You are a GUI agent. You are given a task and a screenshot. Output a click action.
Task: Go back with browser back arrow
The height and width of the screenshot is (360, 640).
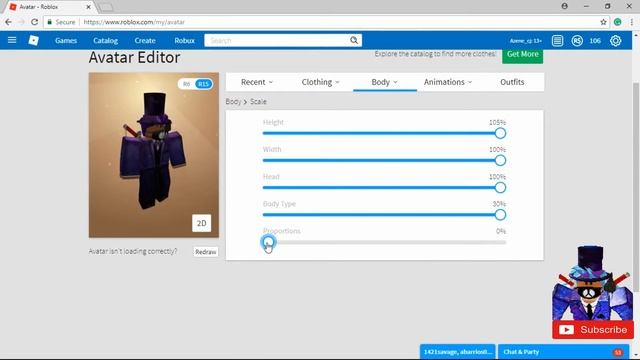[x=9, y=22]
